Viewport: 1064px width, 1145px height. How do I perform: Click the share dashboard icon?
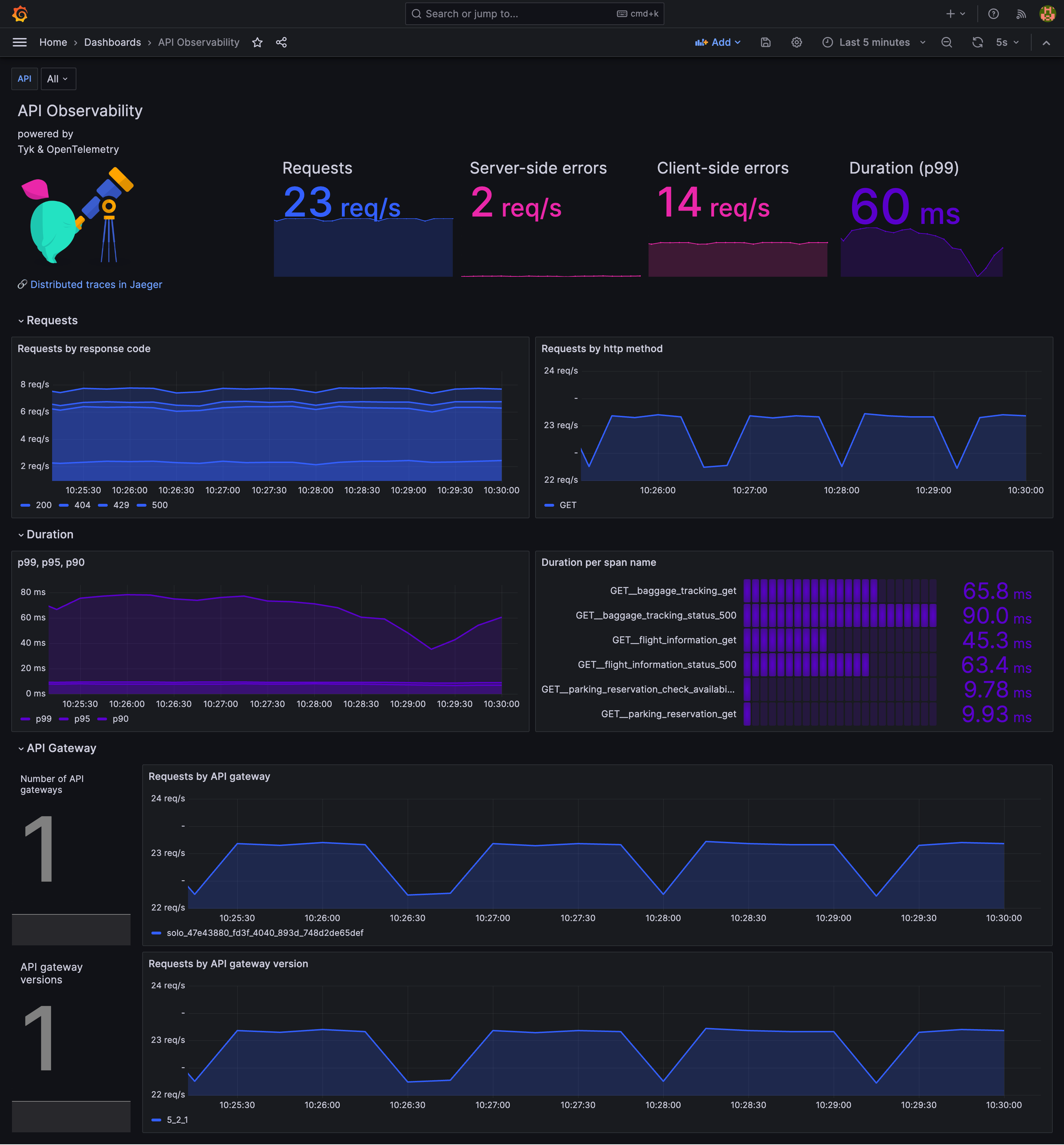click(281, 43)
